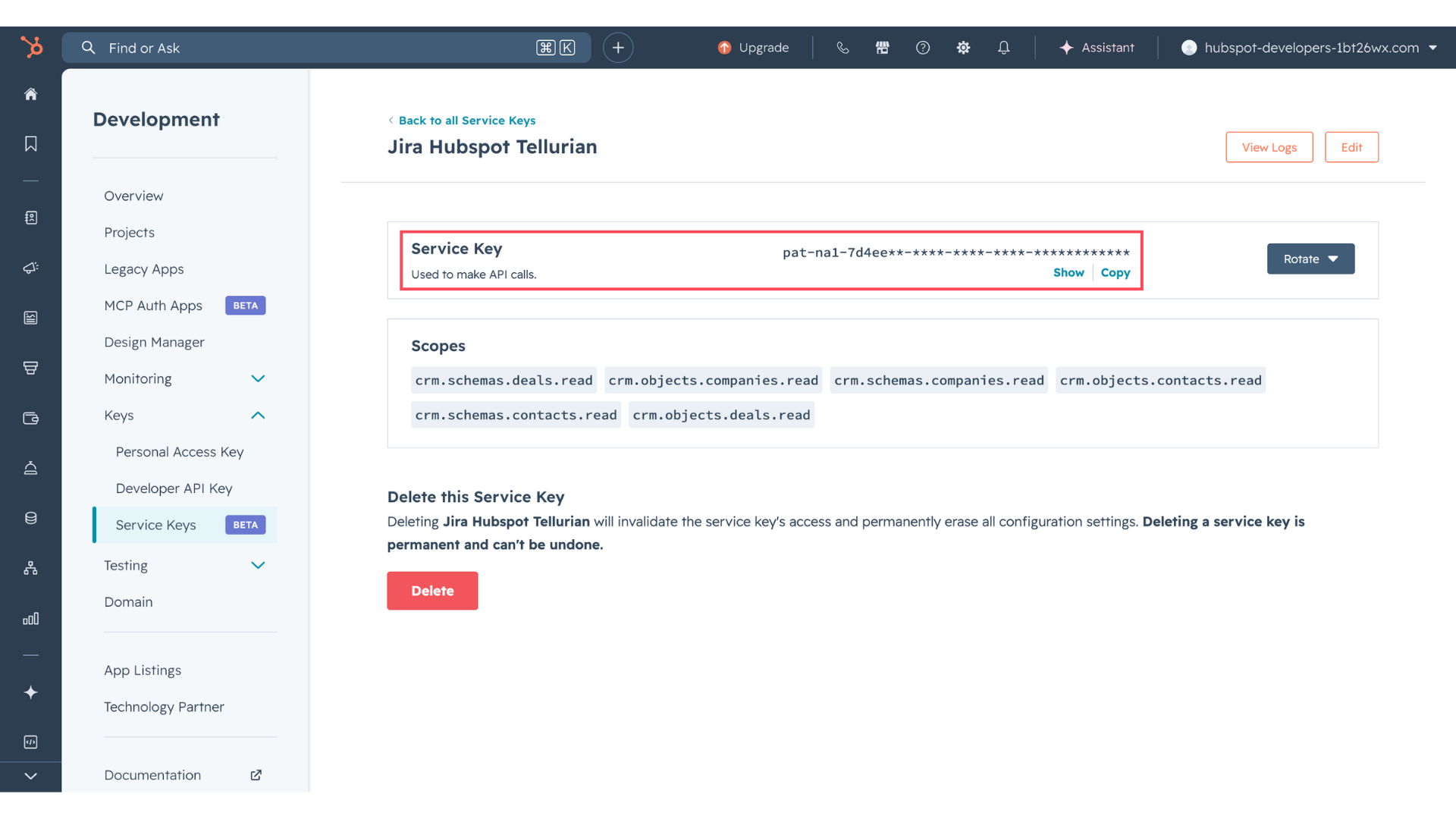
Task: Click the Edit button
Action: tap(1351, 147)
